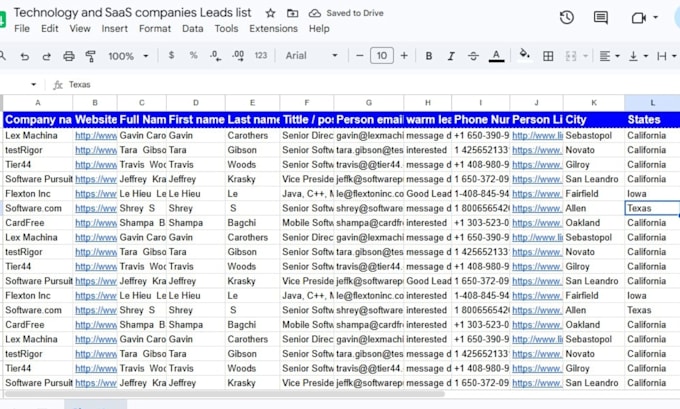
Task: Decrease font size with minus button
Action: click(x=360, y=56)
